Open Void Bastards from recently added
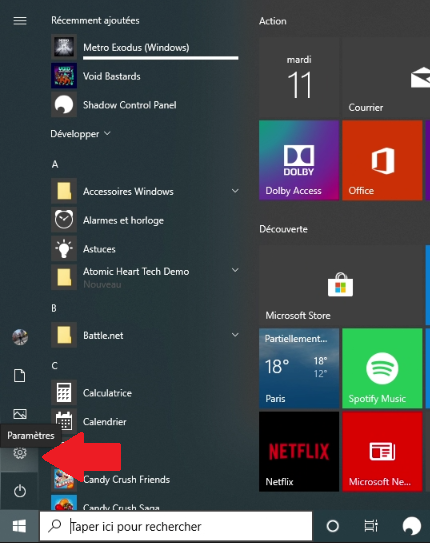The width and height of the screenshot is (430, 543). pos(145,76)
